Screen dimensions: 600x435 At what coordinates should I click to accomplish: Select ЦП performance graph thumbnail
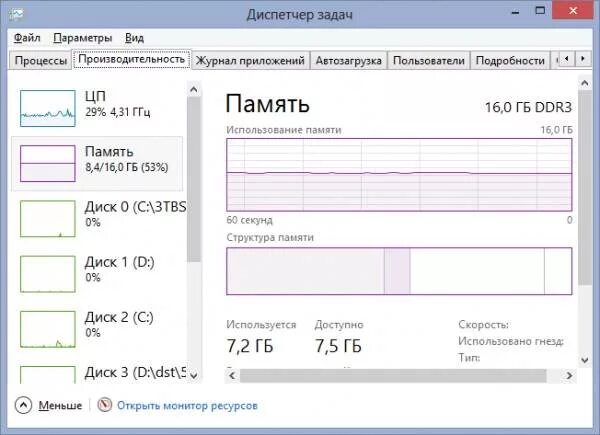click(48, 108)
